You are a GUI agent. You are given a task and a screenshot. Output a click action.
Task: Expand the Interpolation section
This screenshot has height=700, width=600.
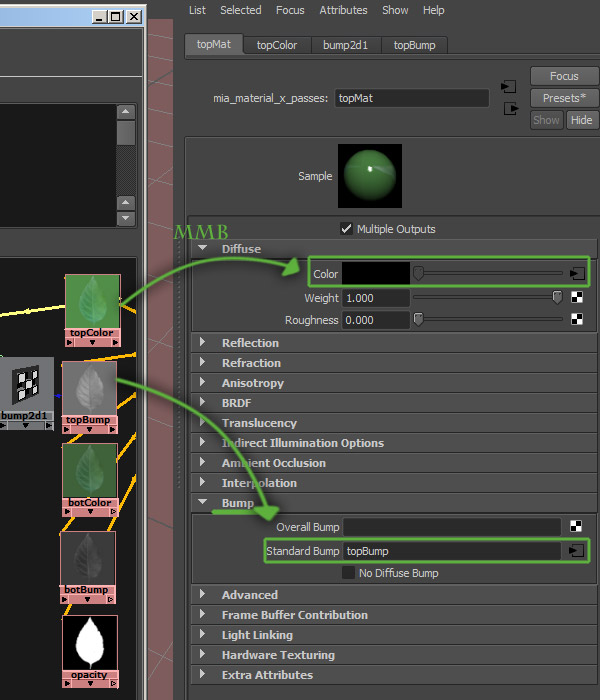coord(203,483)
